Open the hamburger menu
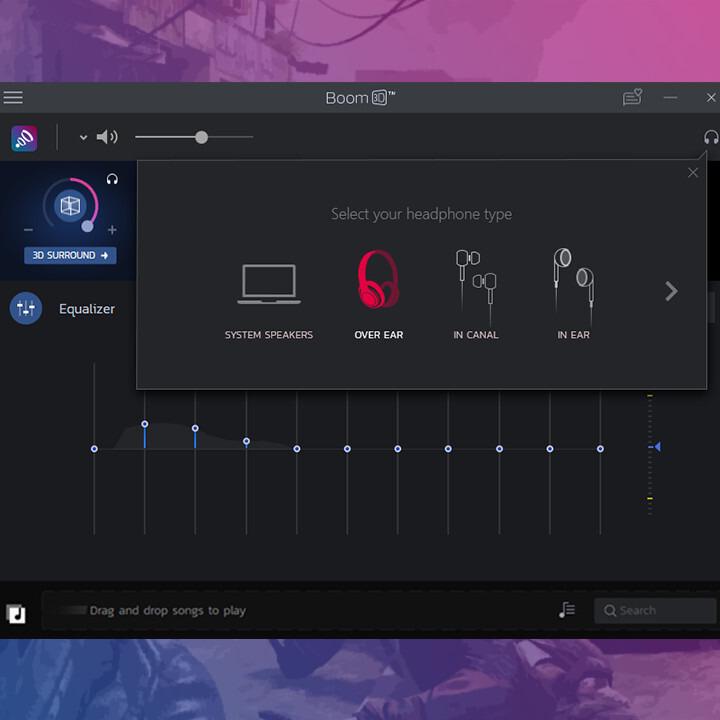The width and height of the screenshot is (720, 720). click(x=13, y=98)
